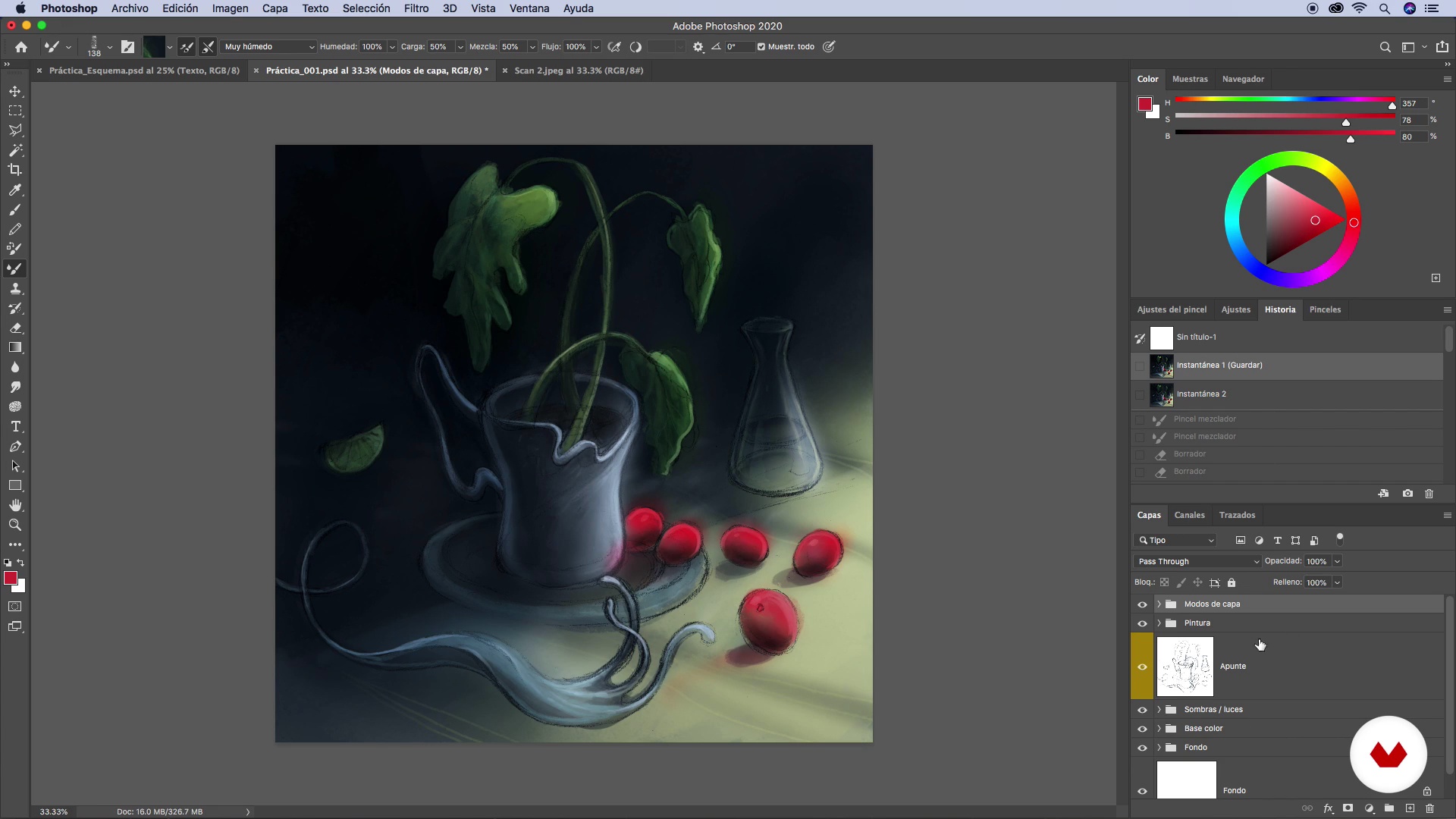Select the Pen tool
Image resolution: width=1456 pixels, height=819 pixels.
(15, 446)
